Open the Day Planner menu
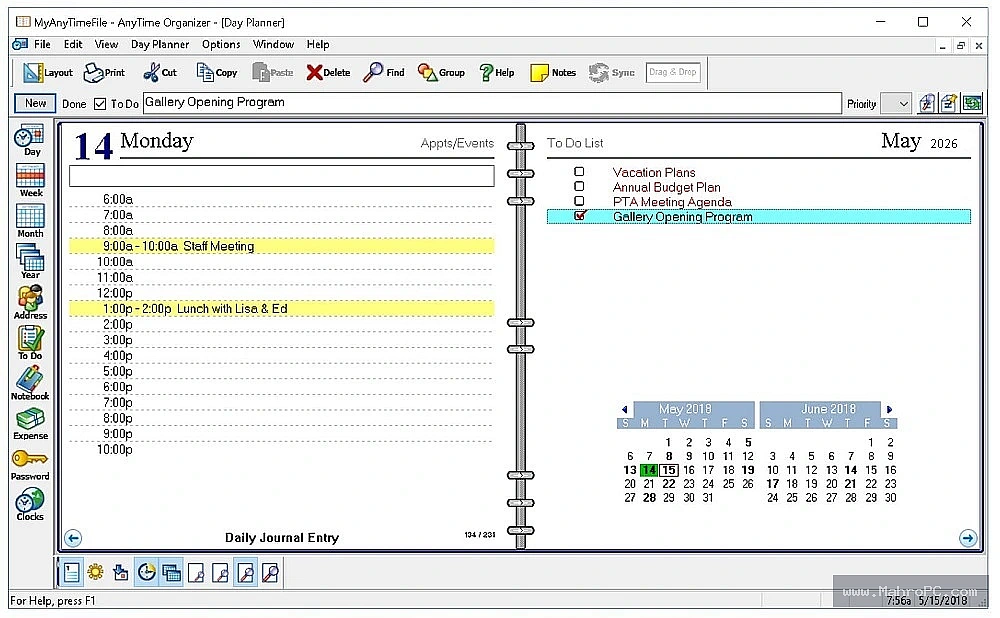The height and width of the screenshot is (618, 1000). click(x=160, y=45)
